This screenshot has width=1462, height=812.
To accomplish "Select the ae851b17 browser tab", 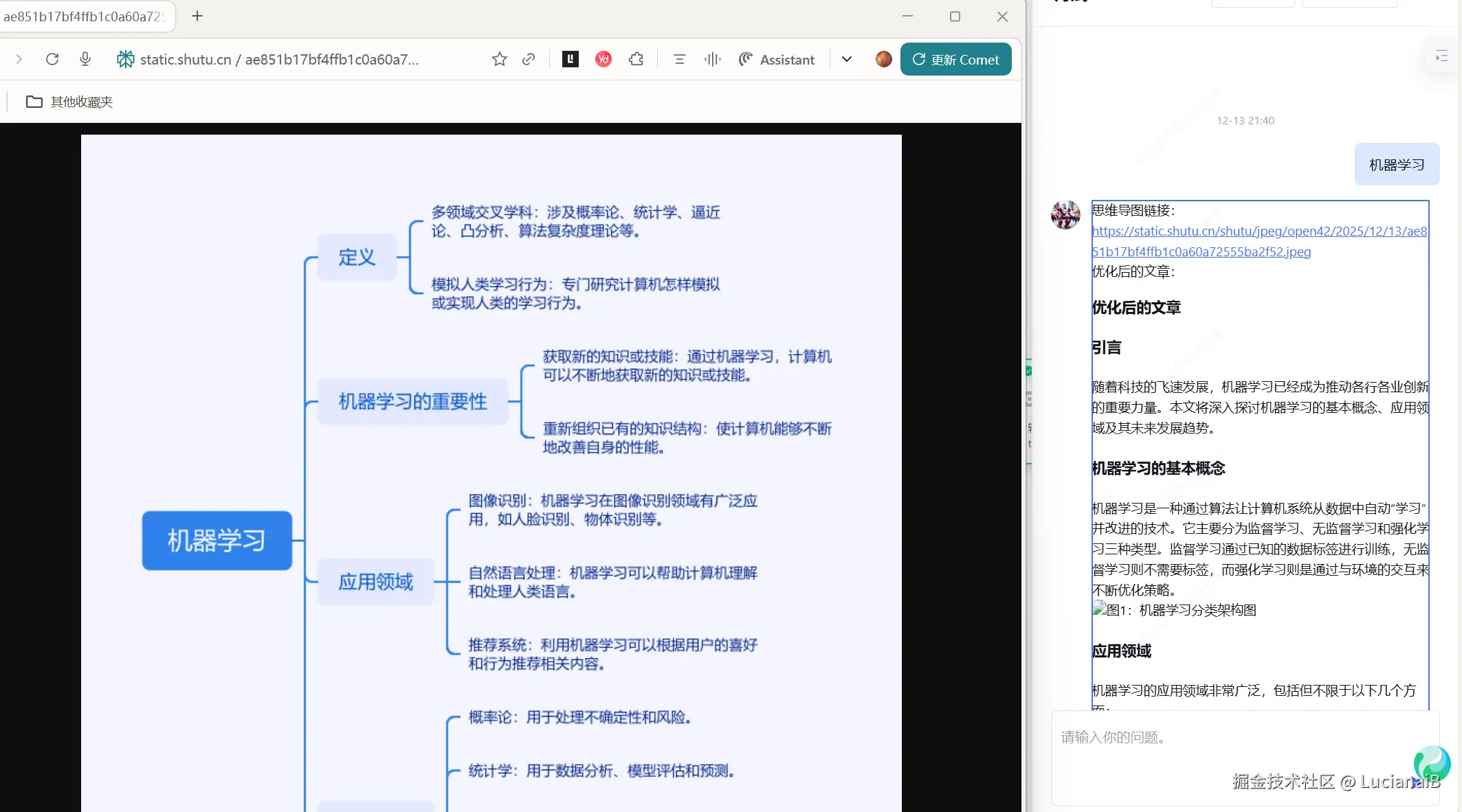I will click(x=82, y=16).
